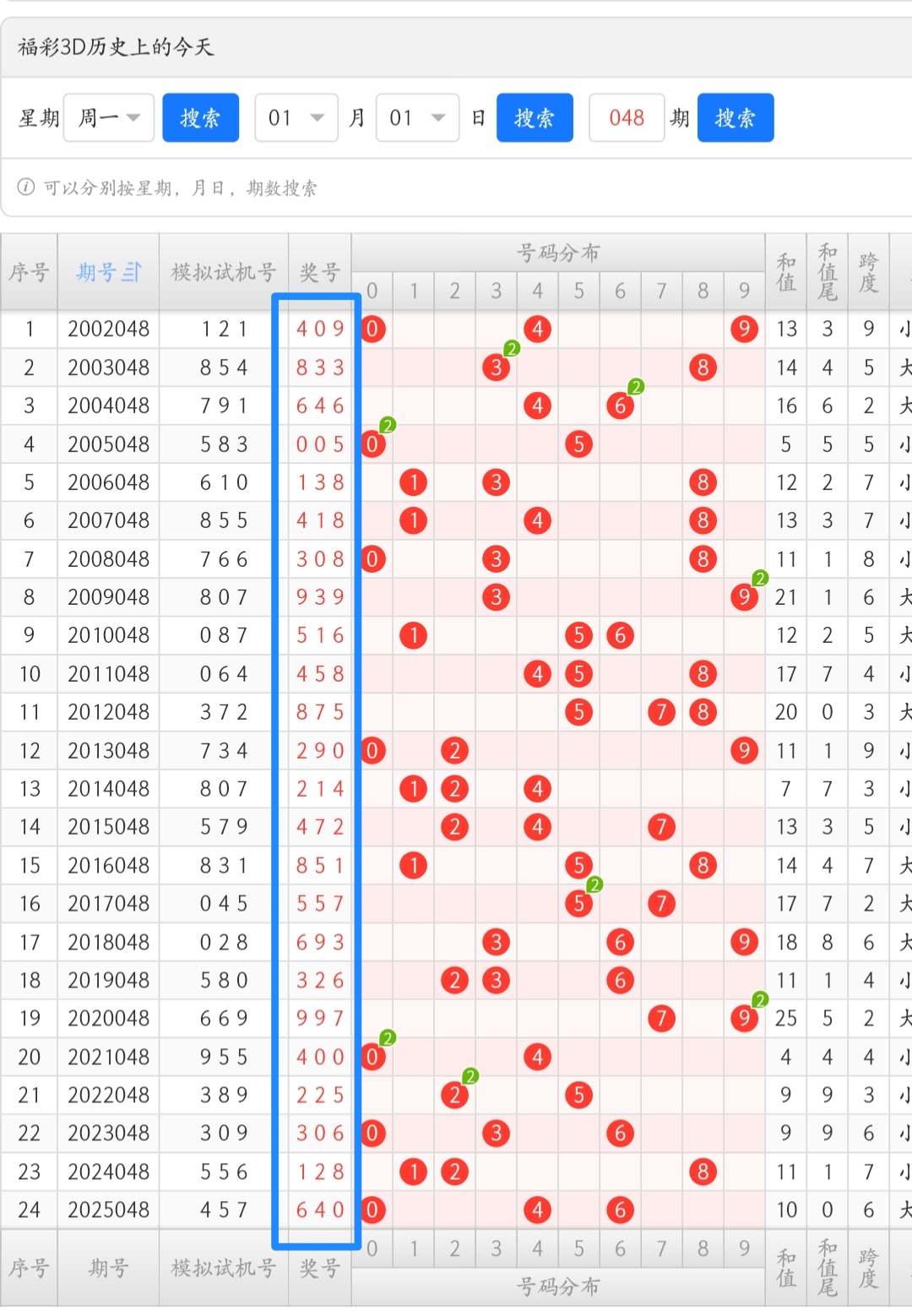The width and height of the screenshot is (912, 1316).
Task: Click sum value 25 in row 2020048
Action: coord(786,1018)
